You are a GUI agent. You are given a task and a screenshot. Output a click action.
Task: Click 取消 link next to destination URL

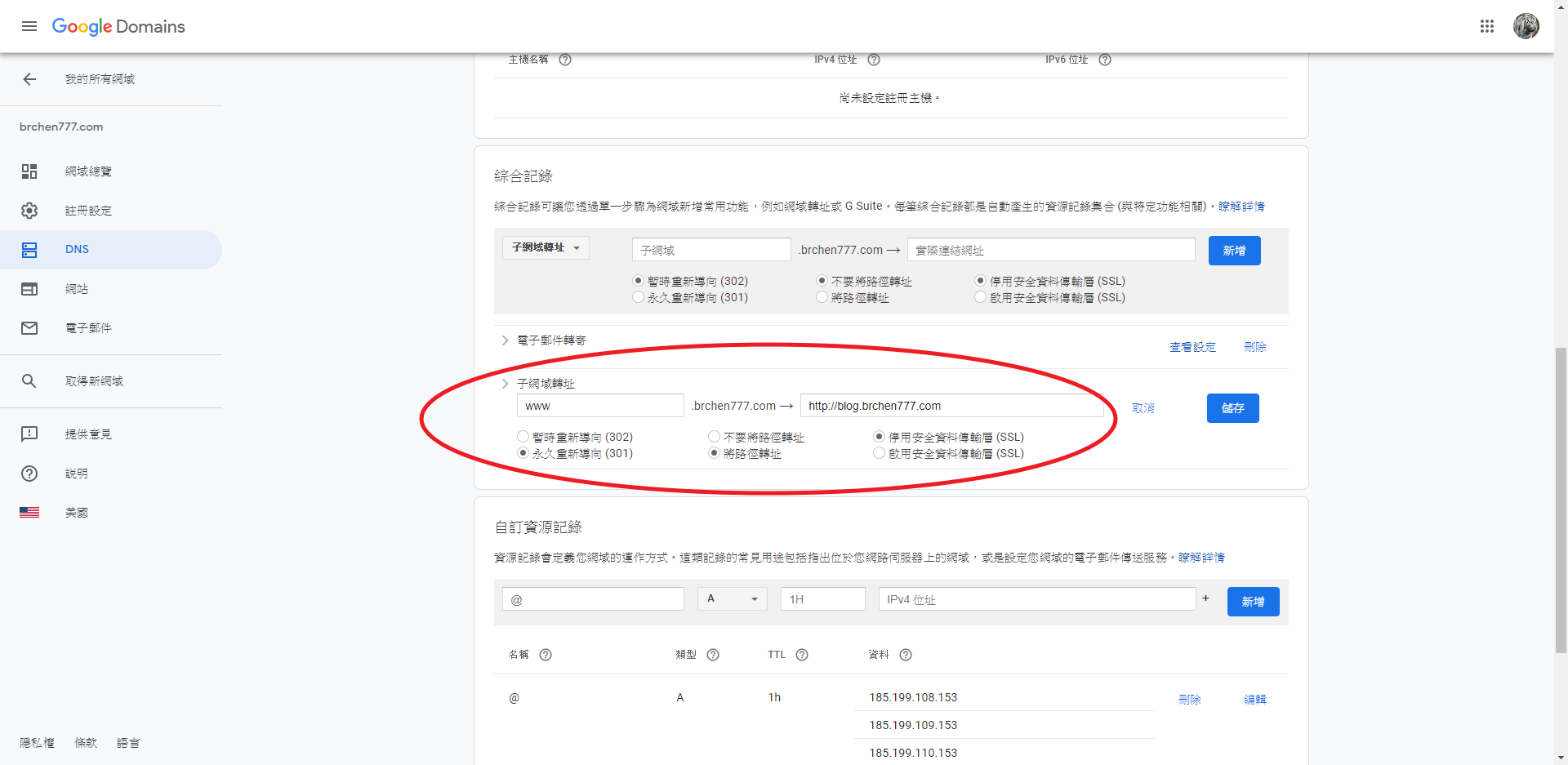point(1143,408)
